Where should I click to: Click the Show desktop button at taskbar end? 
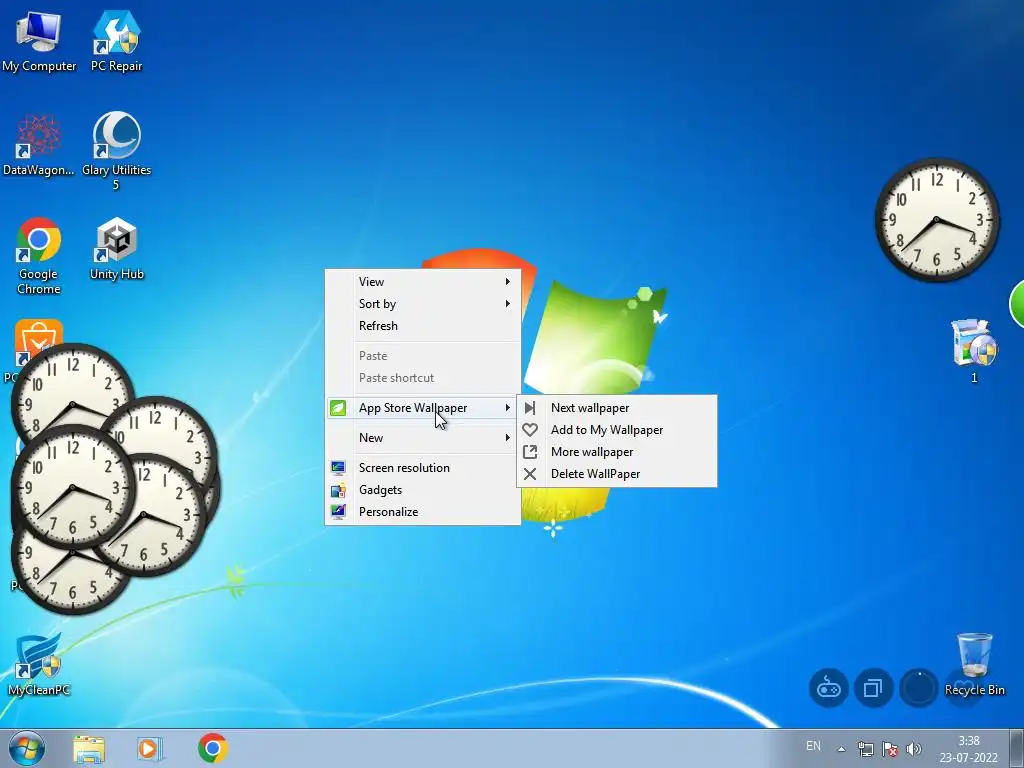1017,749
